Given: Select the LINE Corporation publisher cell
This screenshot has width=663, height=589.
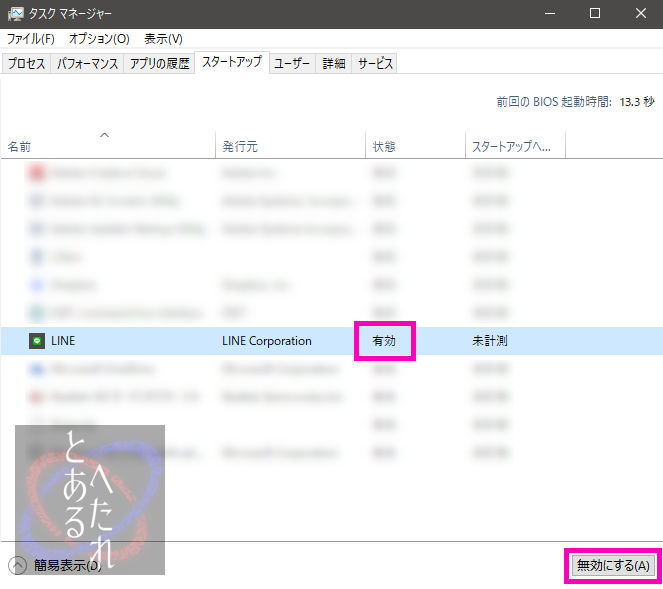Looking at the screenshot, I should [x=267, y=341].
